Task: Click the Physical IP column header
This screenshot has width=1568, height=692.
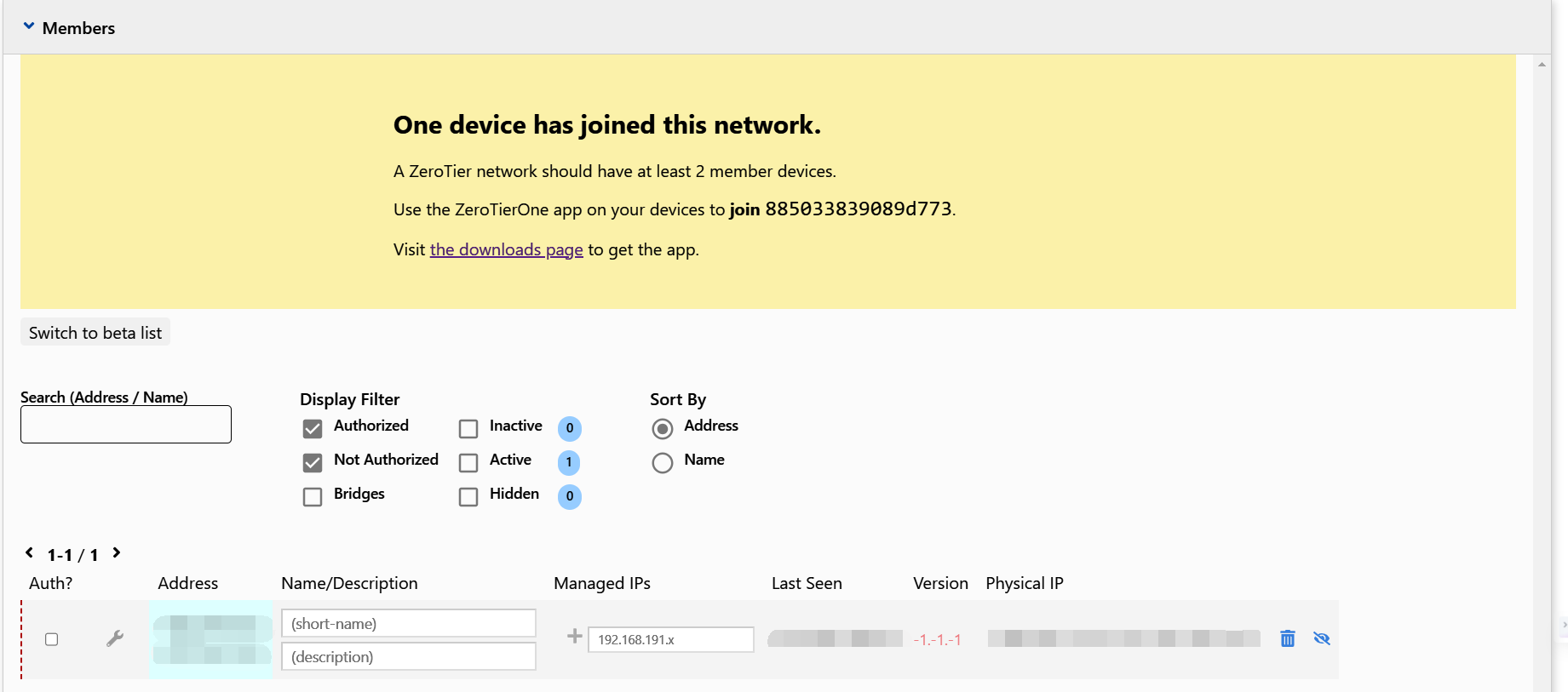Action: [1025, 583]
